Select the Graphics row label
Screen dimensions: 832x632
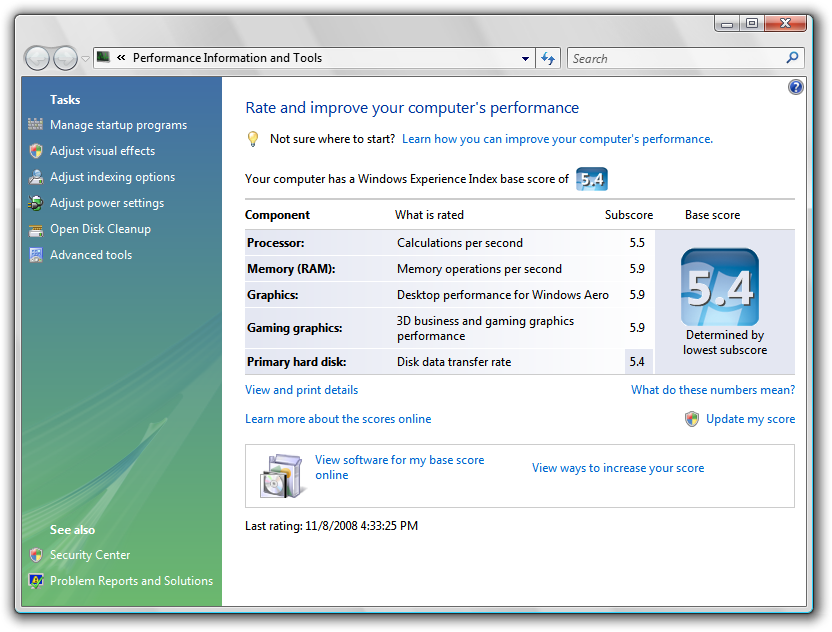(272, 295)
